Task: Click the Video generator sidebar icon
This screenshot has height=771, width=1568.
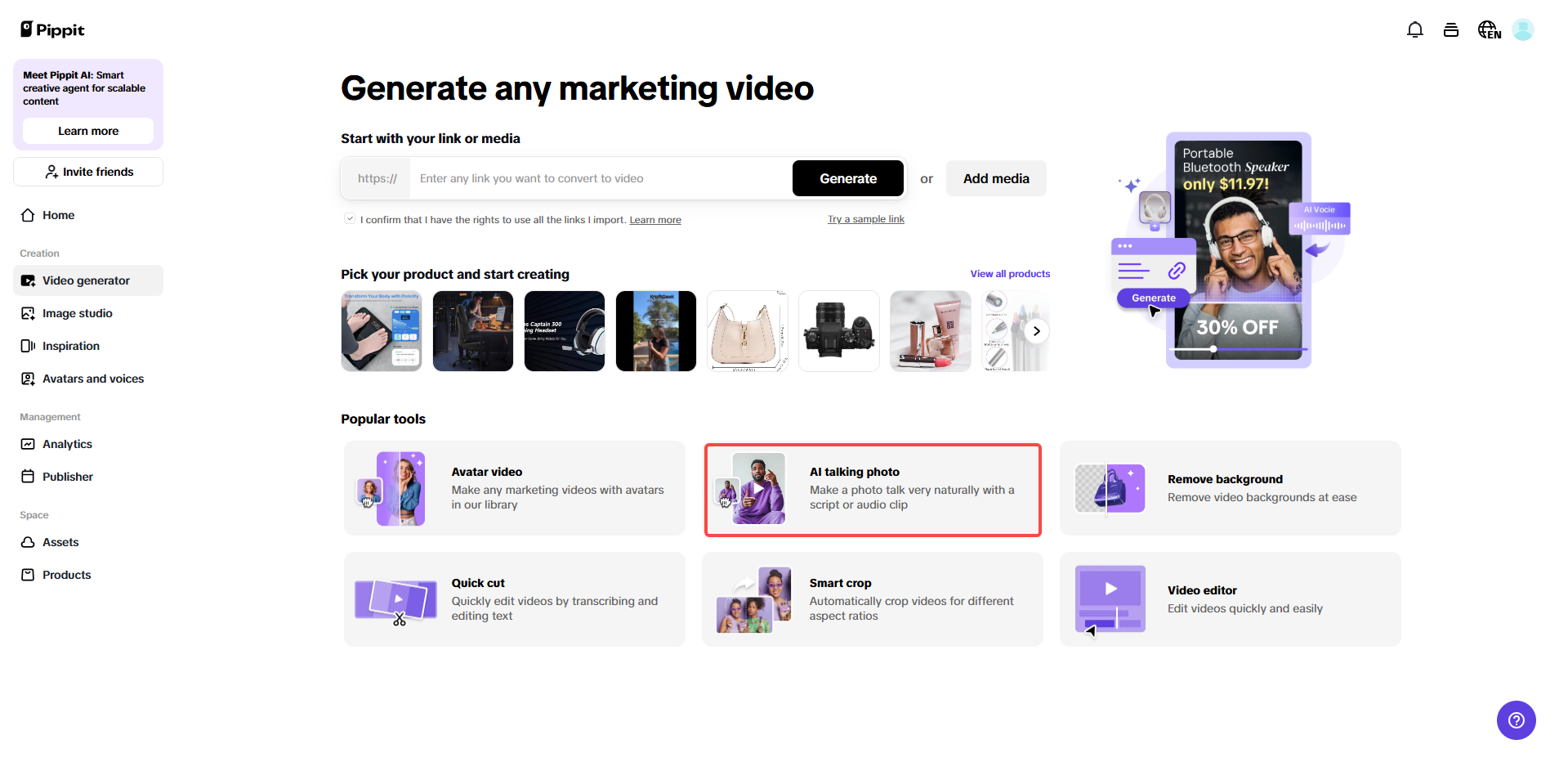Action: pyautogui.click(x=28, y=280)
